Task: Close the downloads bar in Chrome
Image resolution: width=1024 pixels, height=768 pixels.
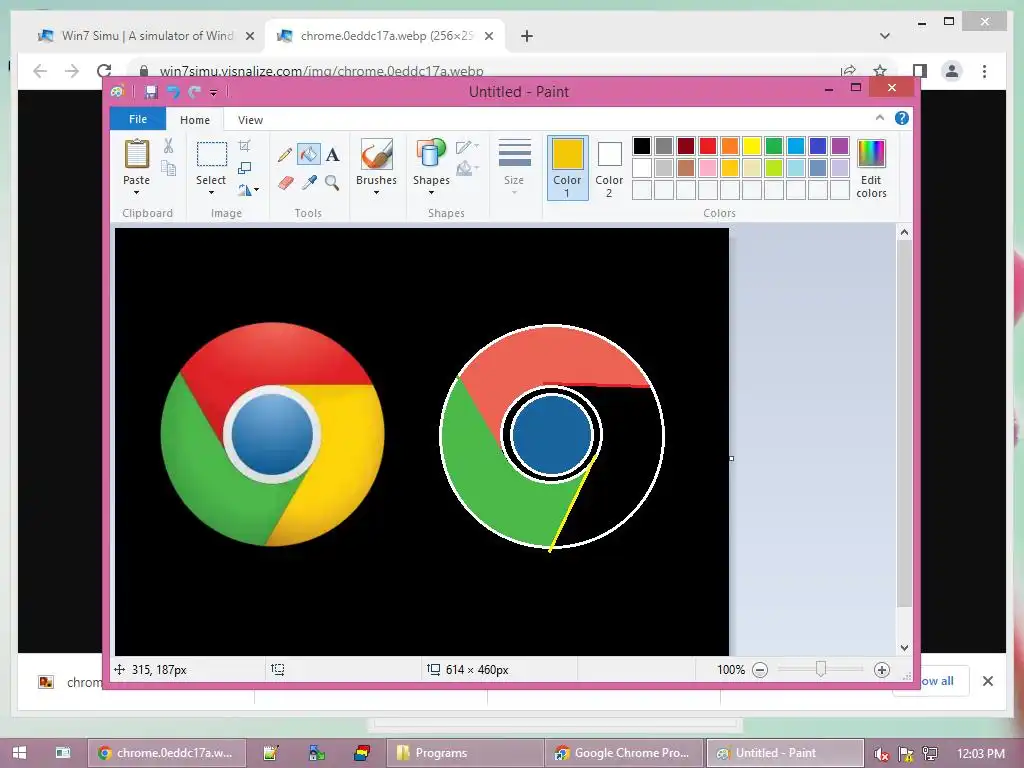Action: tap(988, 681)
